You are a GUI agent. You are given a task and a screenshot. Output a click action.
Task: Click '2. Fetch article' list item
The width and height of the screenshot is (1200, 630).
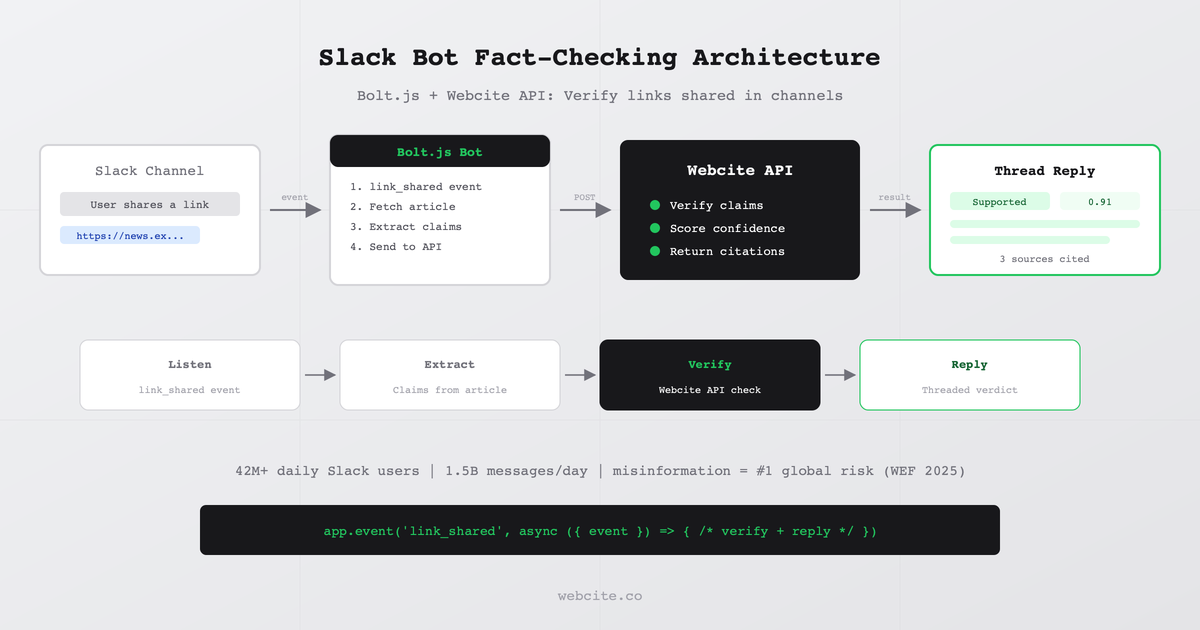403,207
